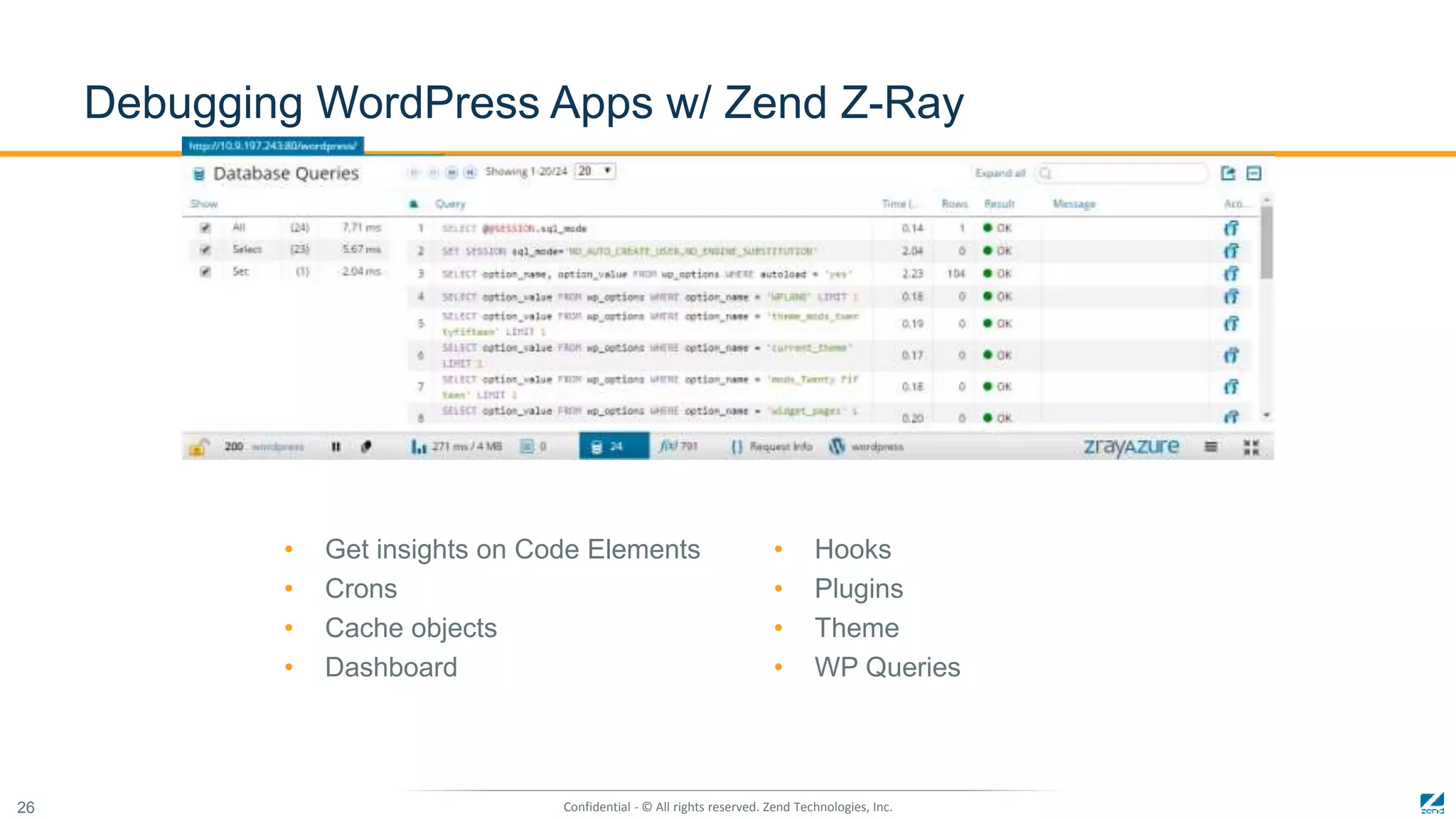This screenshot has width=1456, height=819.
Task: Toggle the Select queries filter checkbox
Action: tap(205, 250)
